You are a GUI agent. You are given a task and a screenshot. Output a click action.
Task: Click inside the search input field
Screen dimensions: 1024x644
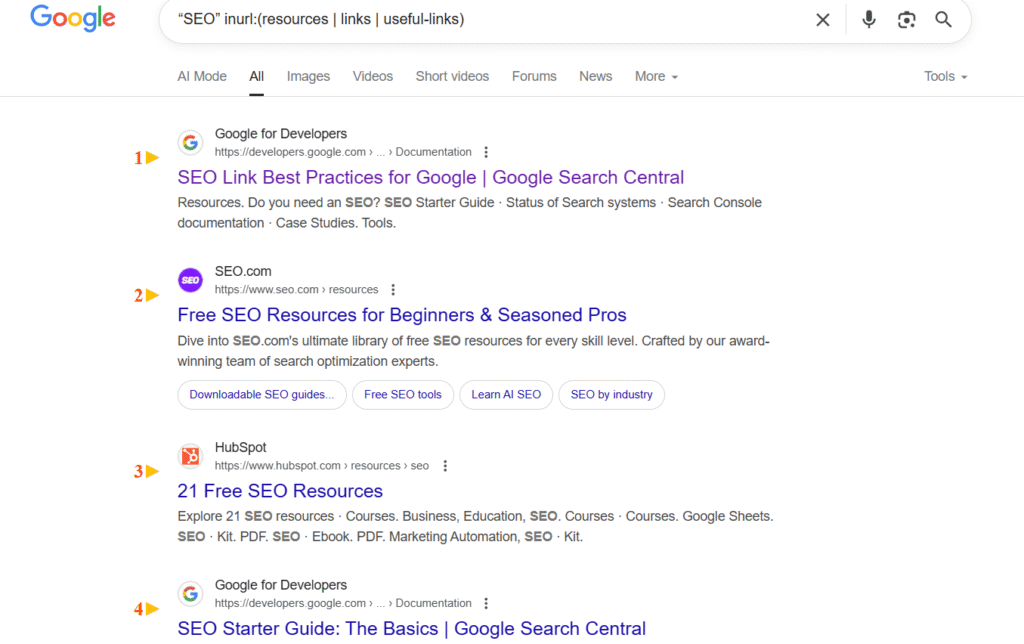pos(500,19)
